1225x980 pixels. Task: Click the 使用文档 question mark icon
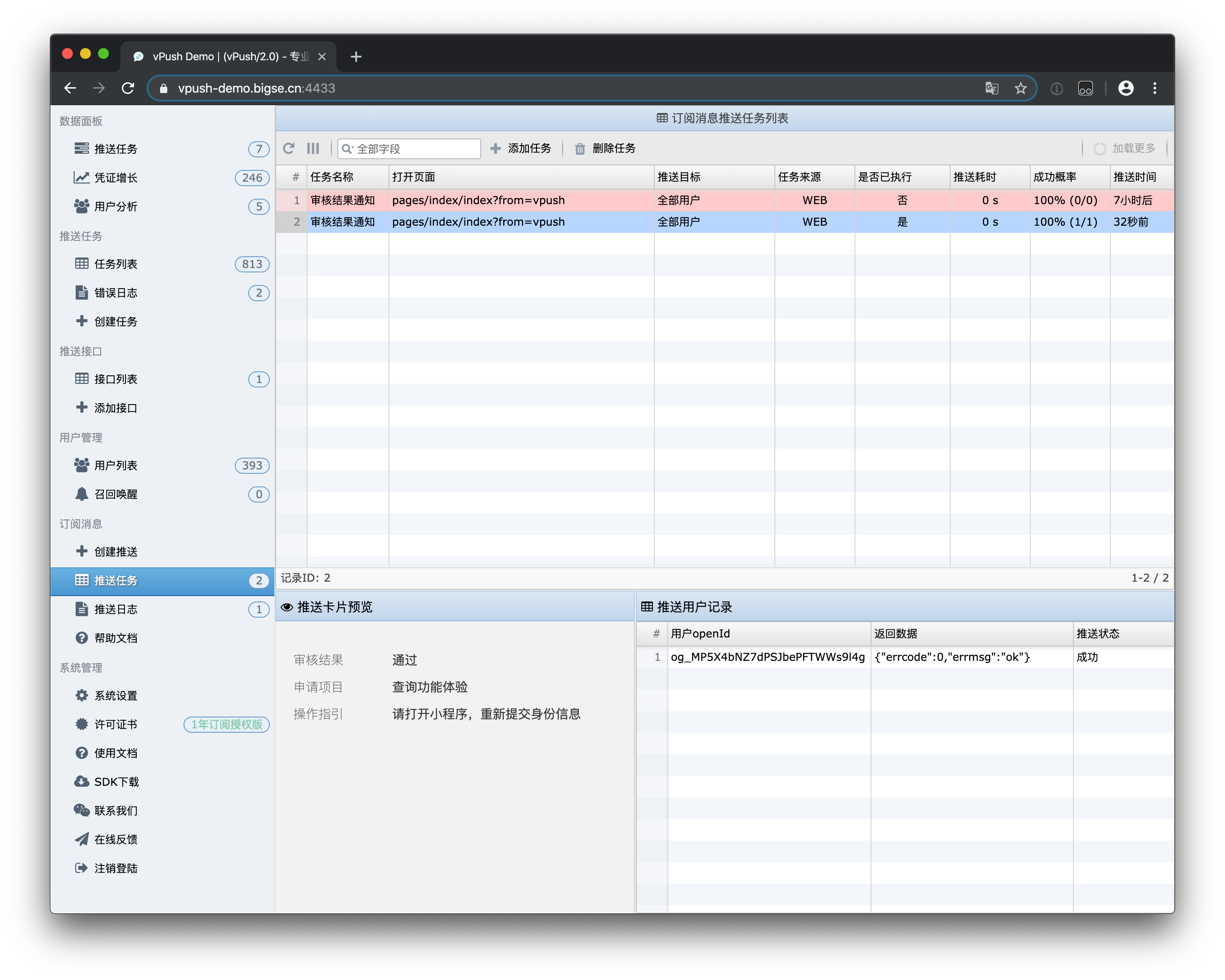point(82,753)
